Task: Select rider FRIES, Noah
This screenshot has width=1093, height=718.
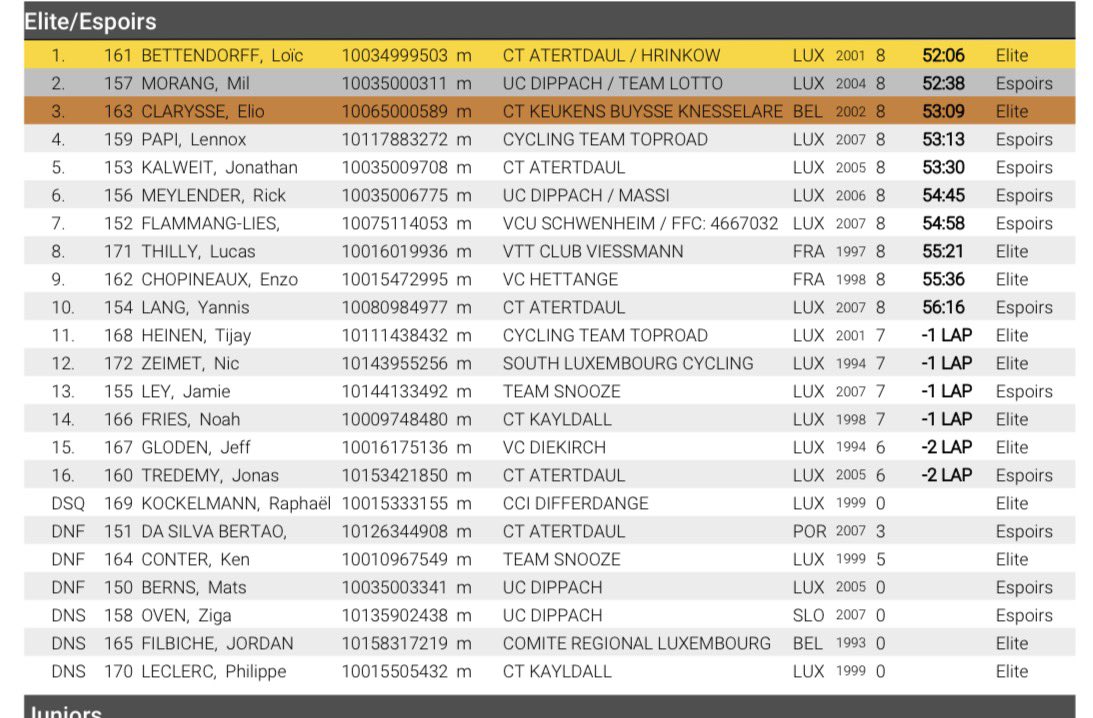Action: click(190, 419)
